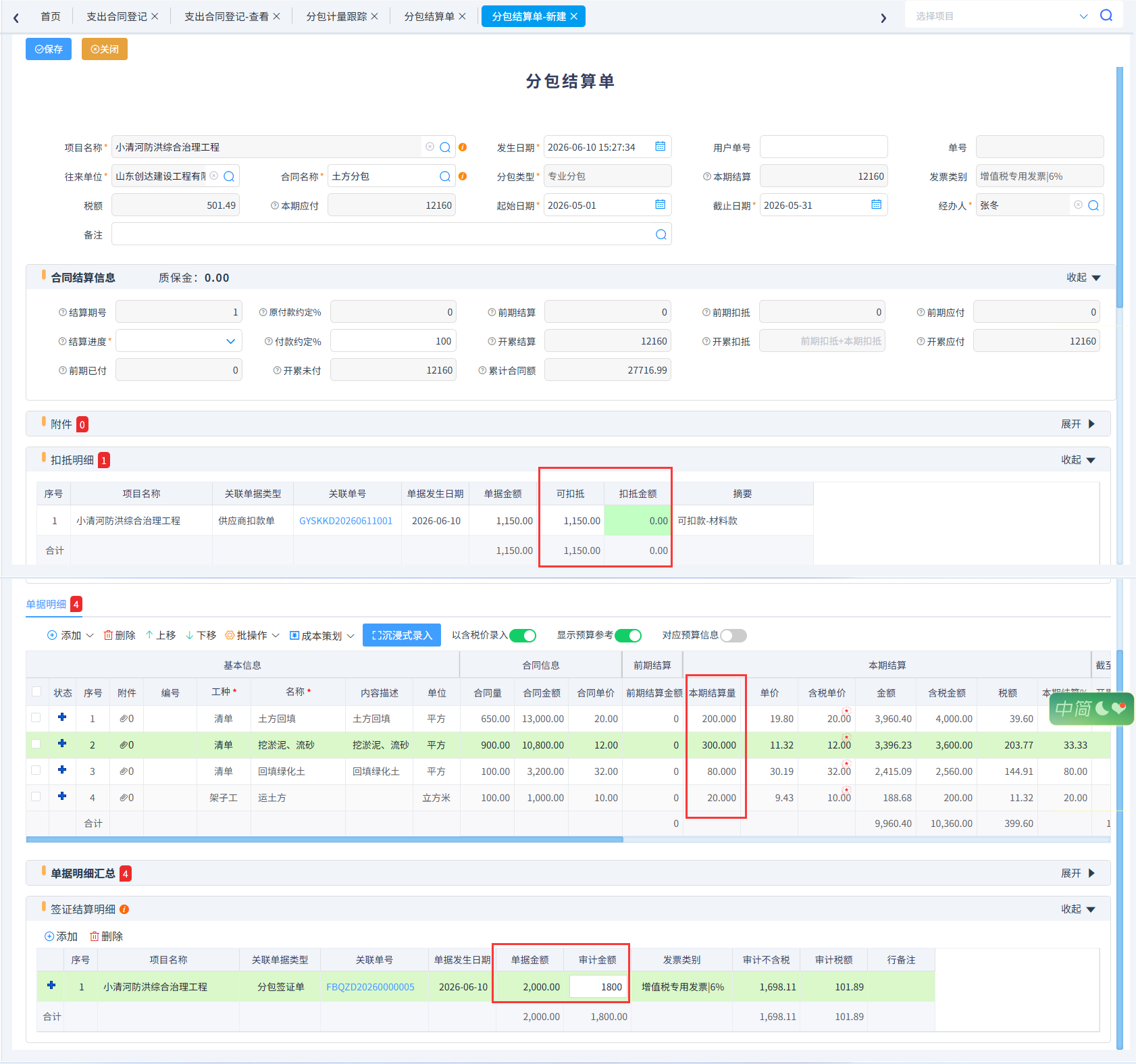The height and width of the screenshot is (1064, 1136).
Task: Open lookup for 项目名称 field
Action: [445, 147]
